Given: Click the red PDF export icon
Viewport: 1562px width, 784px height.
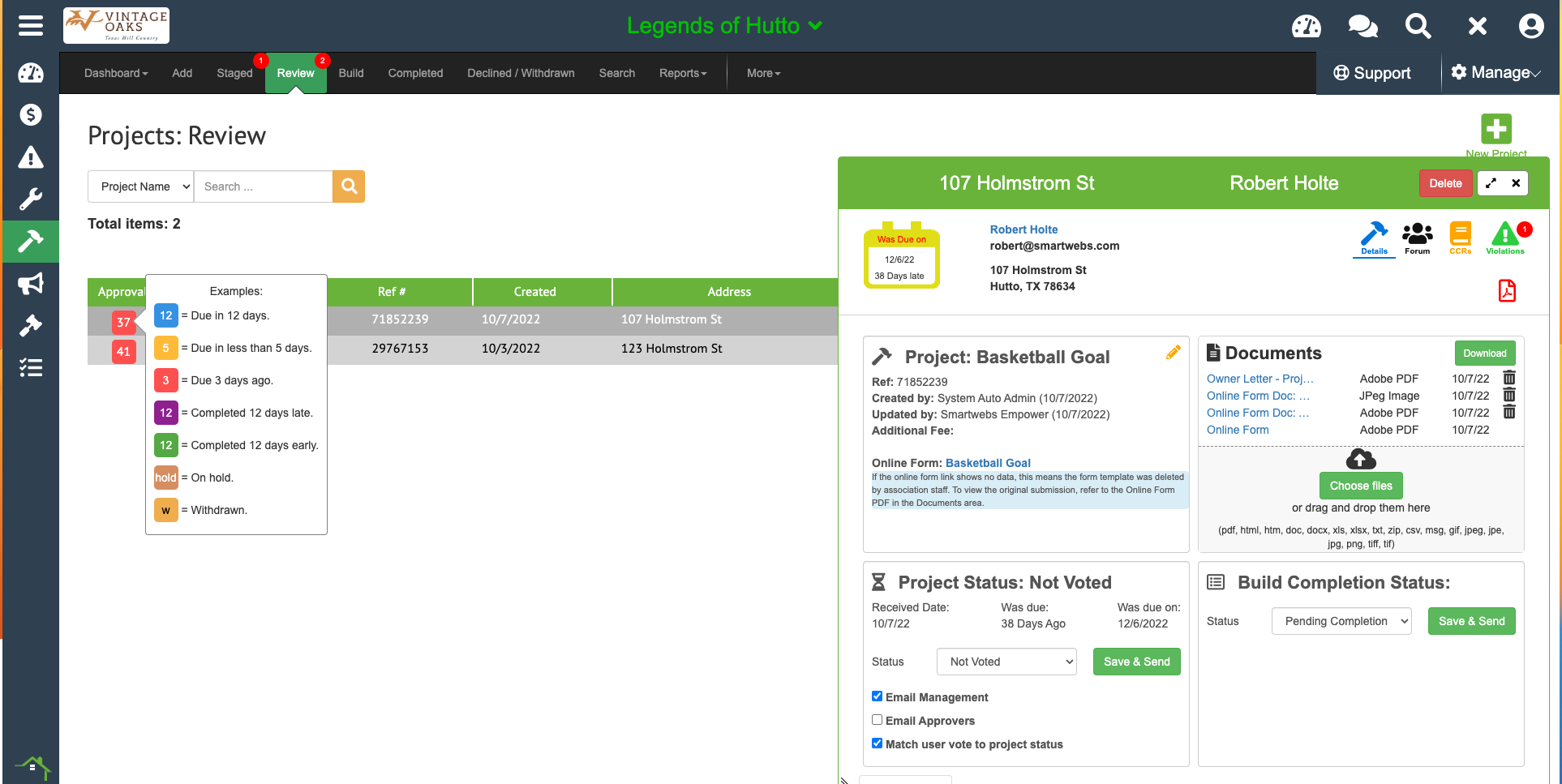Looking at the screenshot, I should coord(1507,290).
